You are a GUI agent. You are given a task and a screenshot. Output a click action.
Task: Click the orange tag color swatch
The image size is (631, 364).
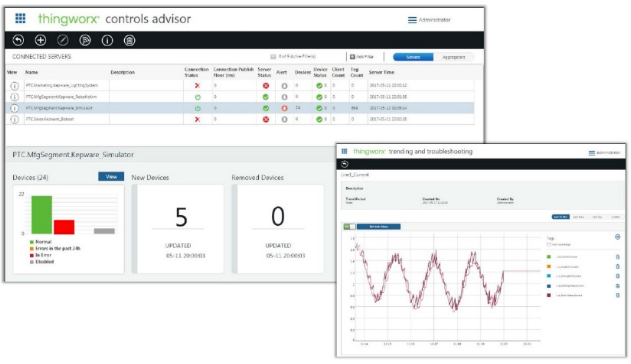(549, 266)
